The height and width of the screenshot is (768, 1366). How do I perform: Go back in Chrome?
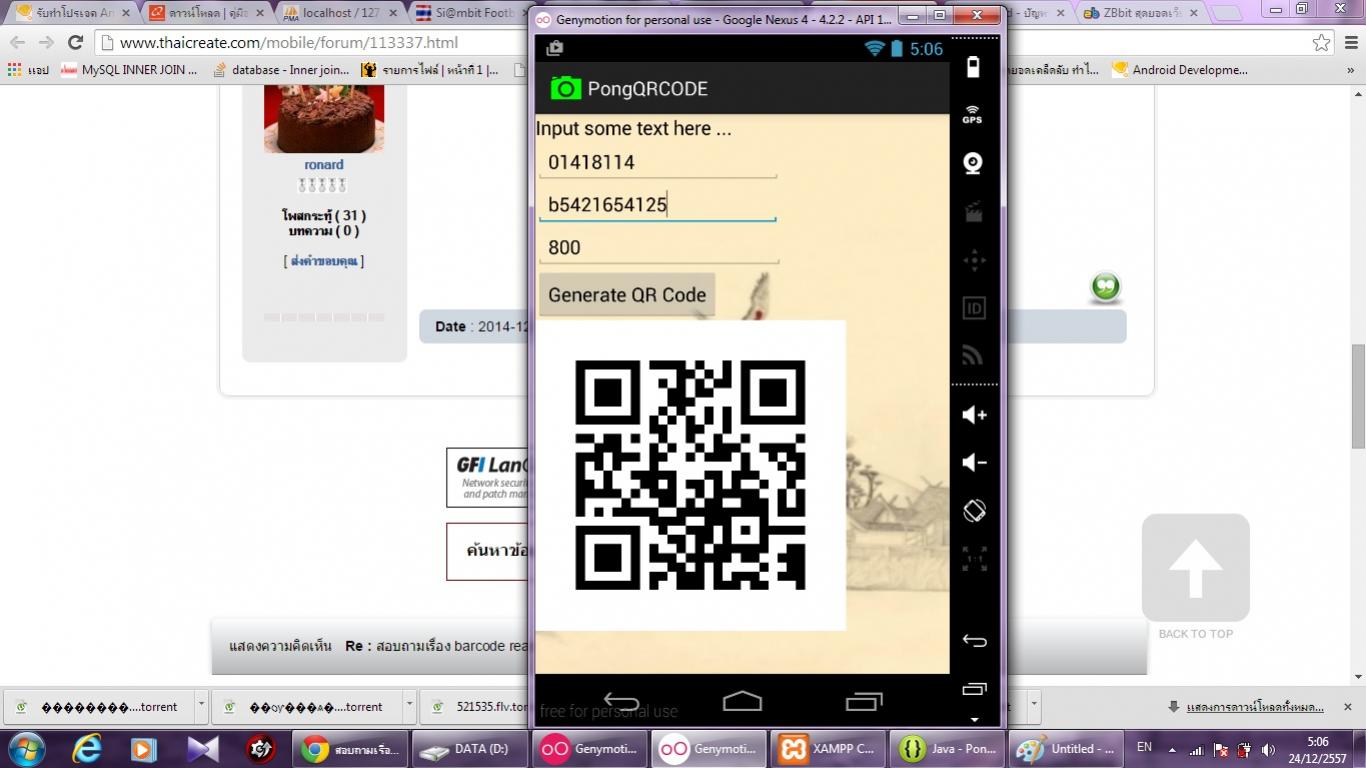tap(17, 42)
